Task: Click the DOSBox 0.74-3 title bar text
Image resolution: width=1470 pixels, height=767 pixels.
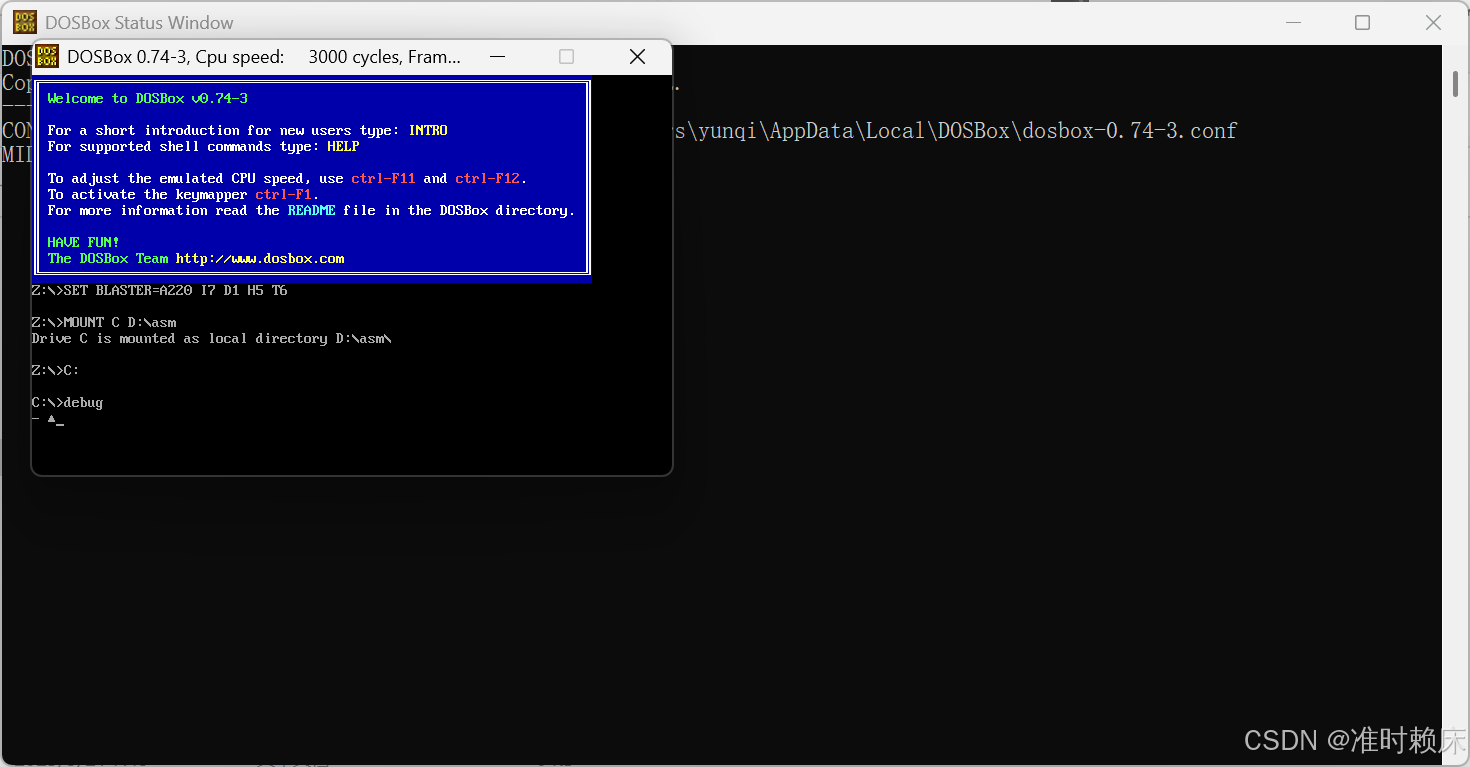Action: click(x=264, y=57)
